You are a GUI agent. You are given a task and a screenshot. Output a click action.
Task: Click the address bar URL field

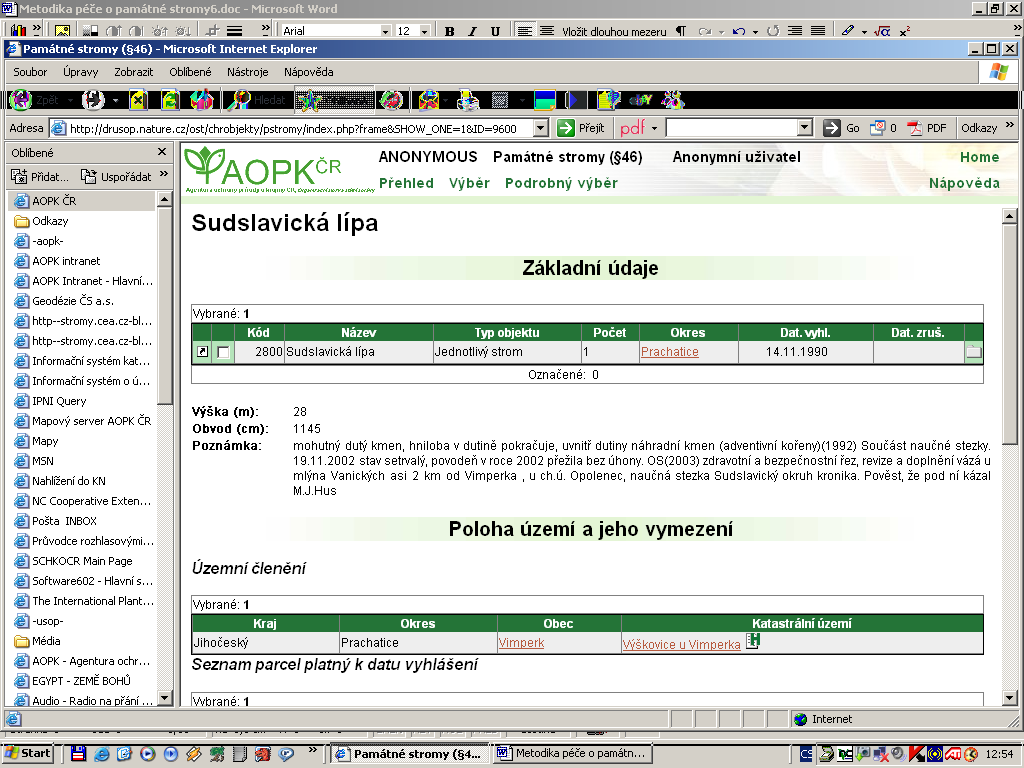pos(300,128)
